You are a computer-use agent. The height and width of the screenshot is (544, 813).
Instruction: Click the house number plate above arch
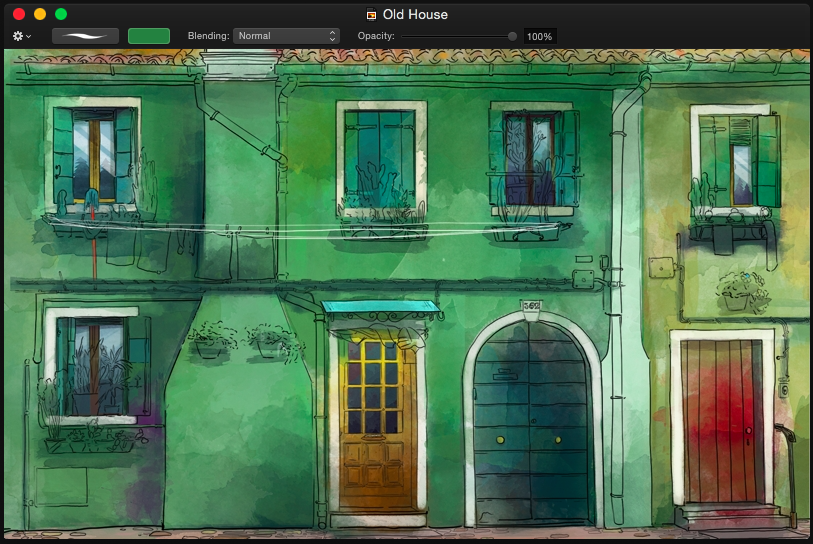coord(531,305)
